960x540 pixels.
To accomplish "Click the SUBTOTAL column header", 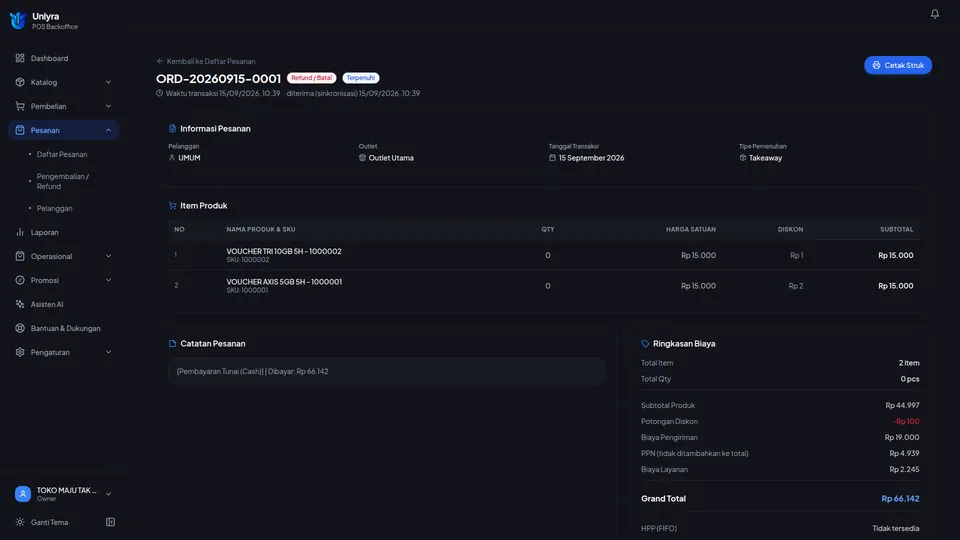I will pos(896,230).
